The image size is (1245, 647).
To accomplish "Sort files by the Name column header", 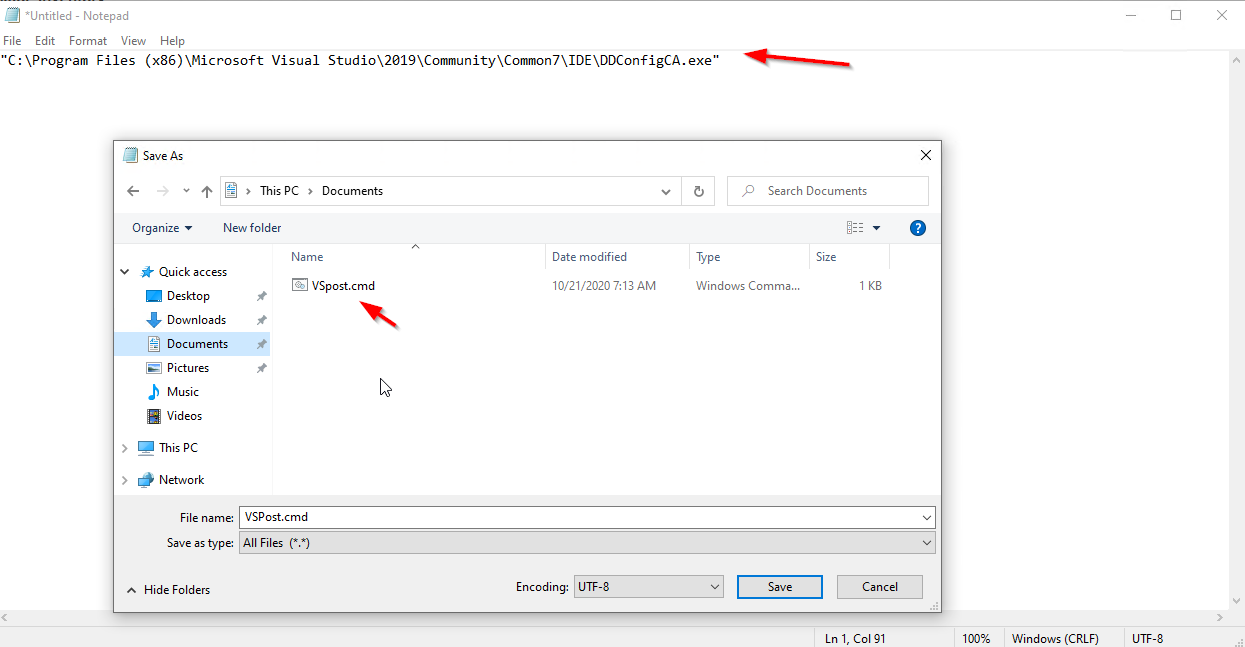I will [416, 257].
